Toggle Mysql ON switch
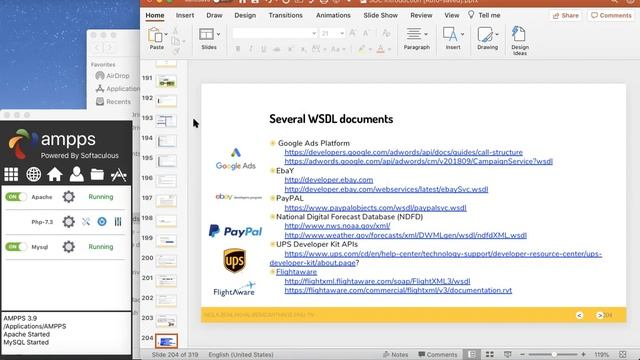Screen dimensions: 640x360 (16, 247)
